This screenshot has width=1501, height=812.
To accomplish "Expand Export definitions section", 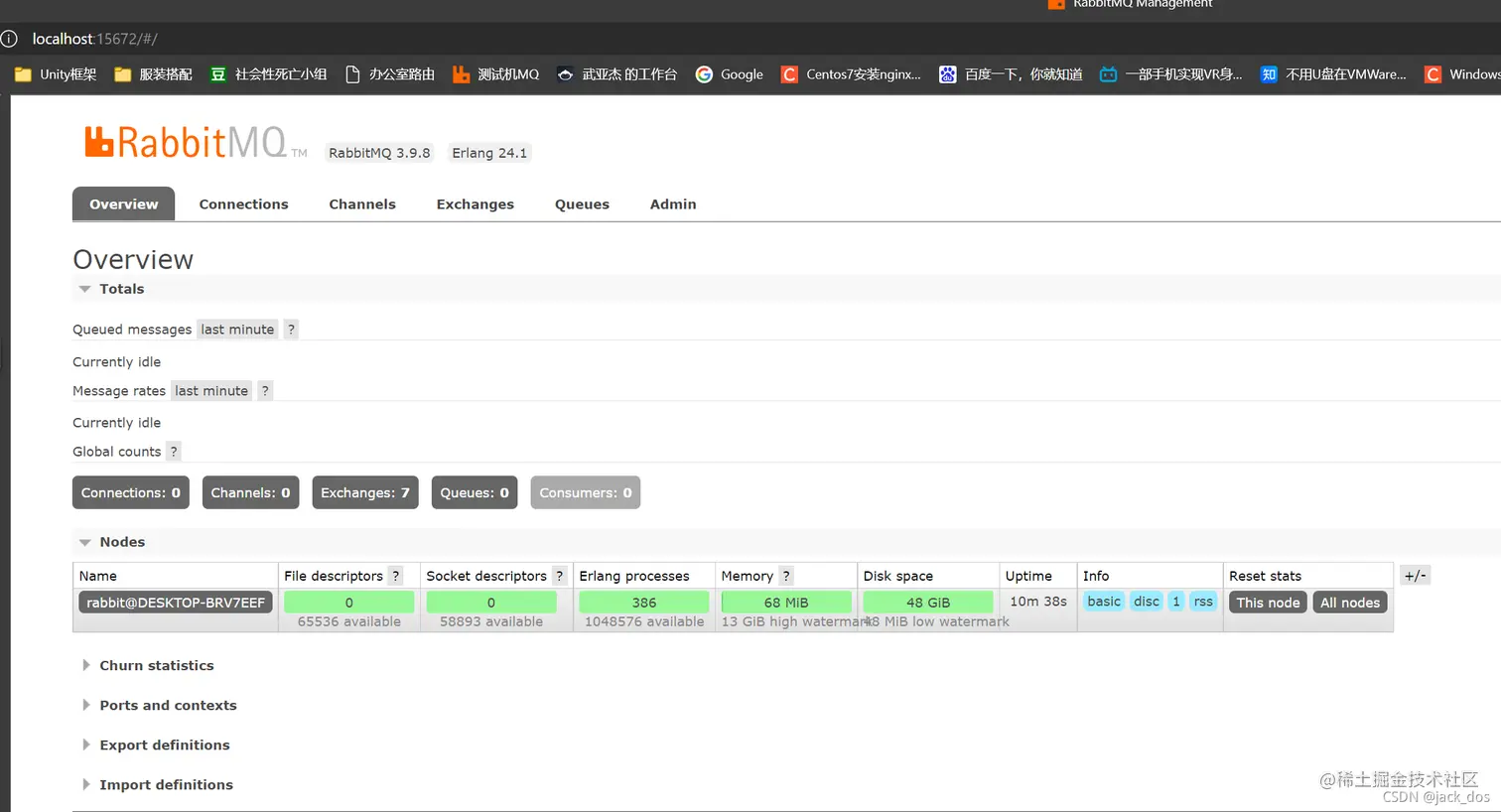I will pyautogui.click(x=155, y=744).
